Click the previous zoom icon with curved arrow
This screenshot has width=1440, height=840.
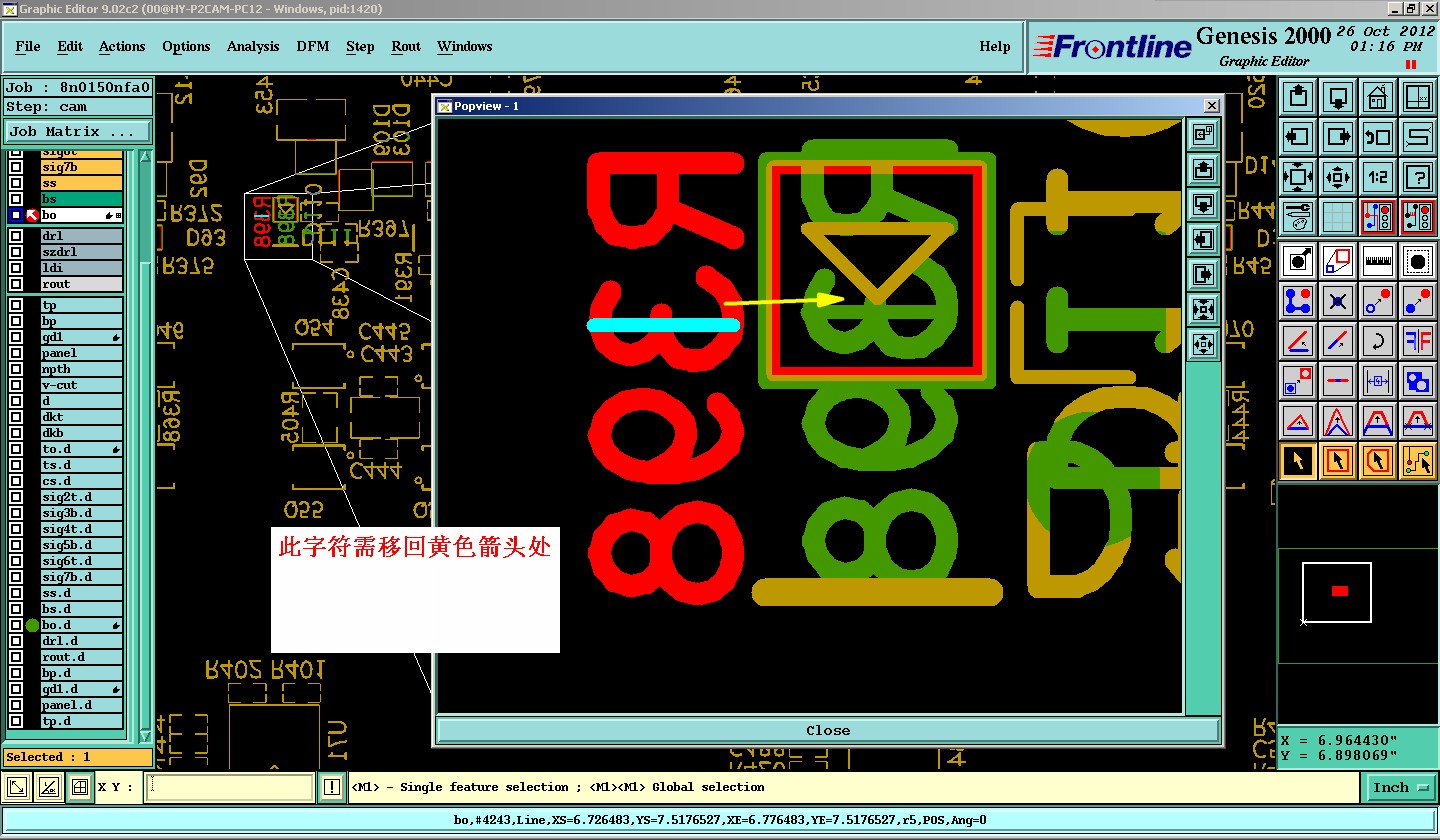point(1378,136)
